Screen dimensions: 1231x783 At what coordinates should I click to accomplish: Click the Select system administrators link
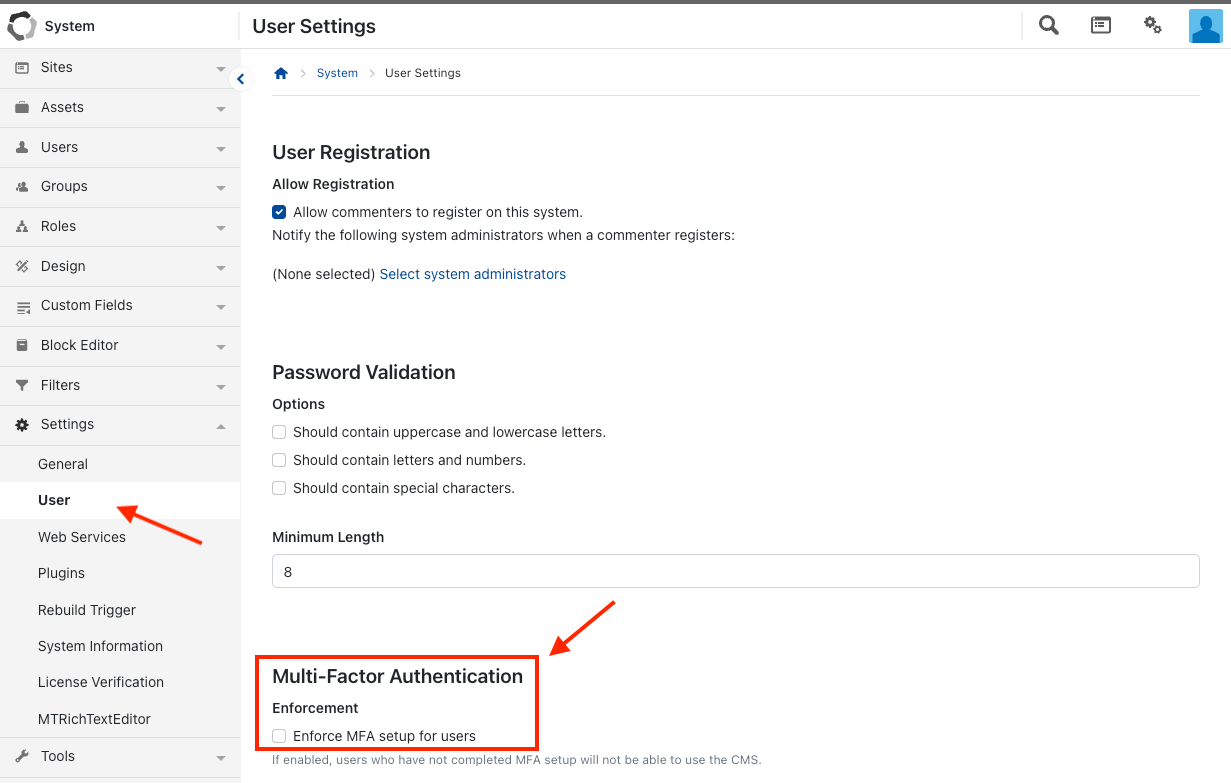pyautogui.click(x=472, y=274)
